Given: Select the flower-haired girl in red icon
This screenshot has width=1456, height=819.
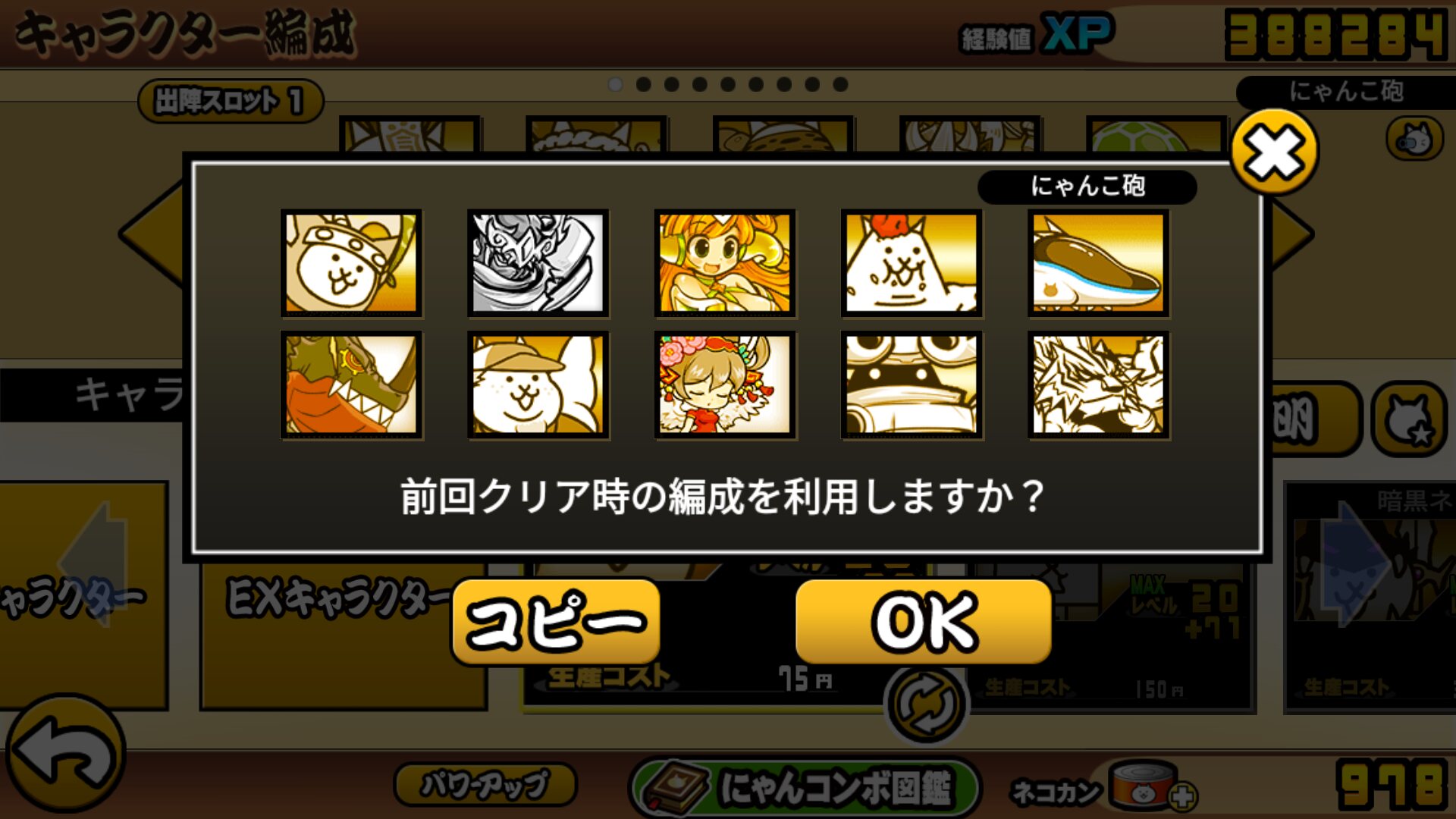Looking at the screenshot, I should click(725, 385).
